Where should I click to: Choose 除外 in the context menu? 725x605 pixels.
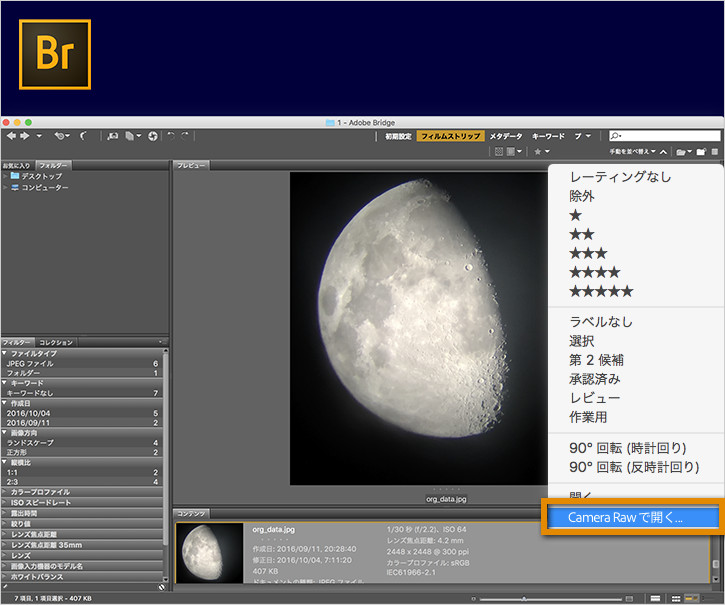(582, 196)
